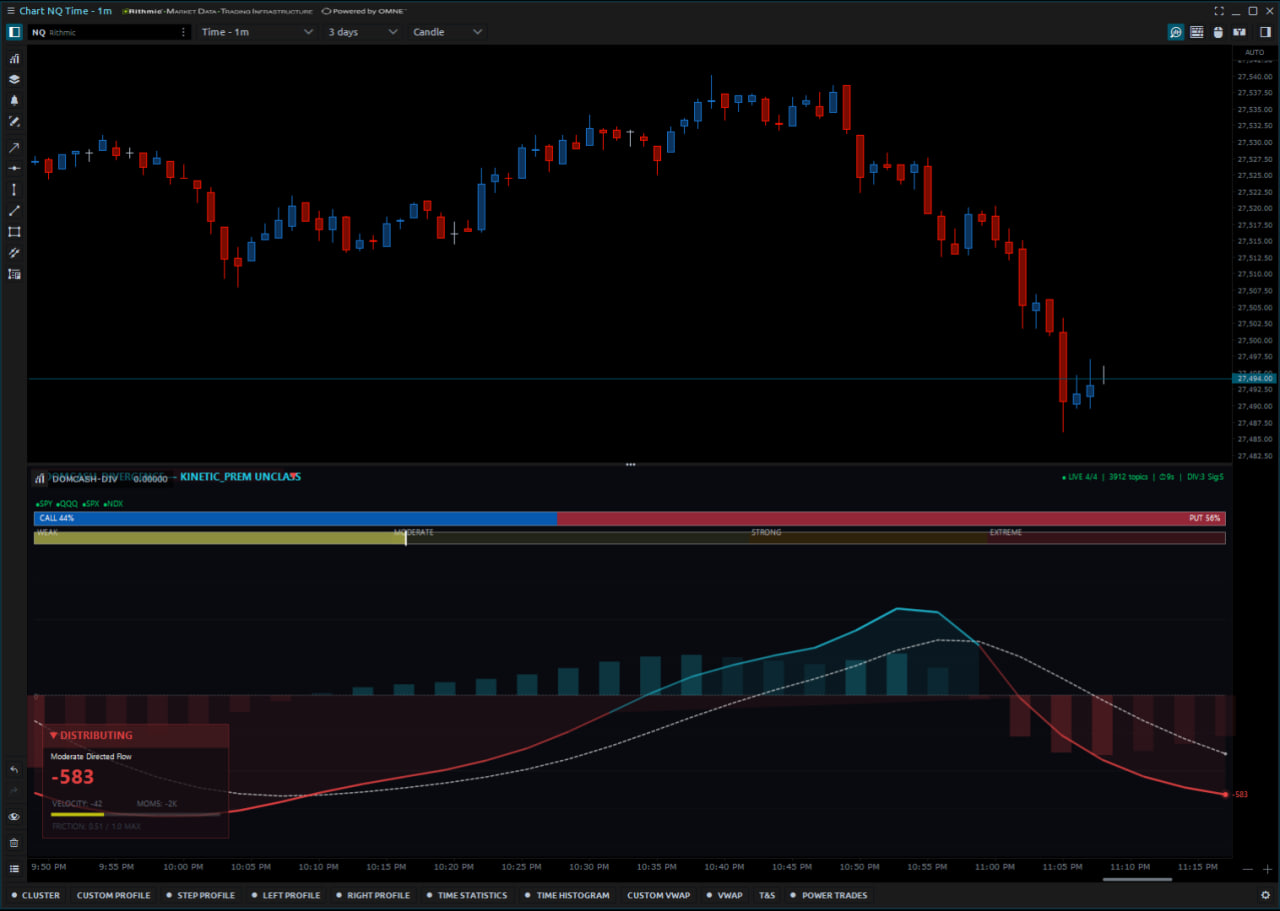
Task: Delete drawings with the trash icon
Action: [14, 842]
